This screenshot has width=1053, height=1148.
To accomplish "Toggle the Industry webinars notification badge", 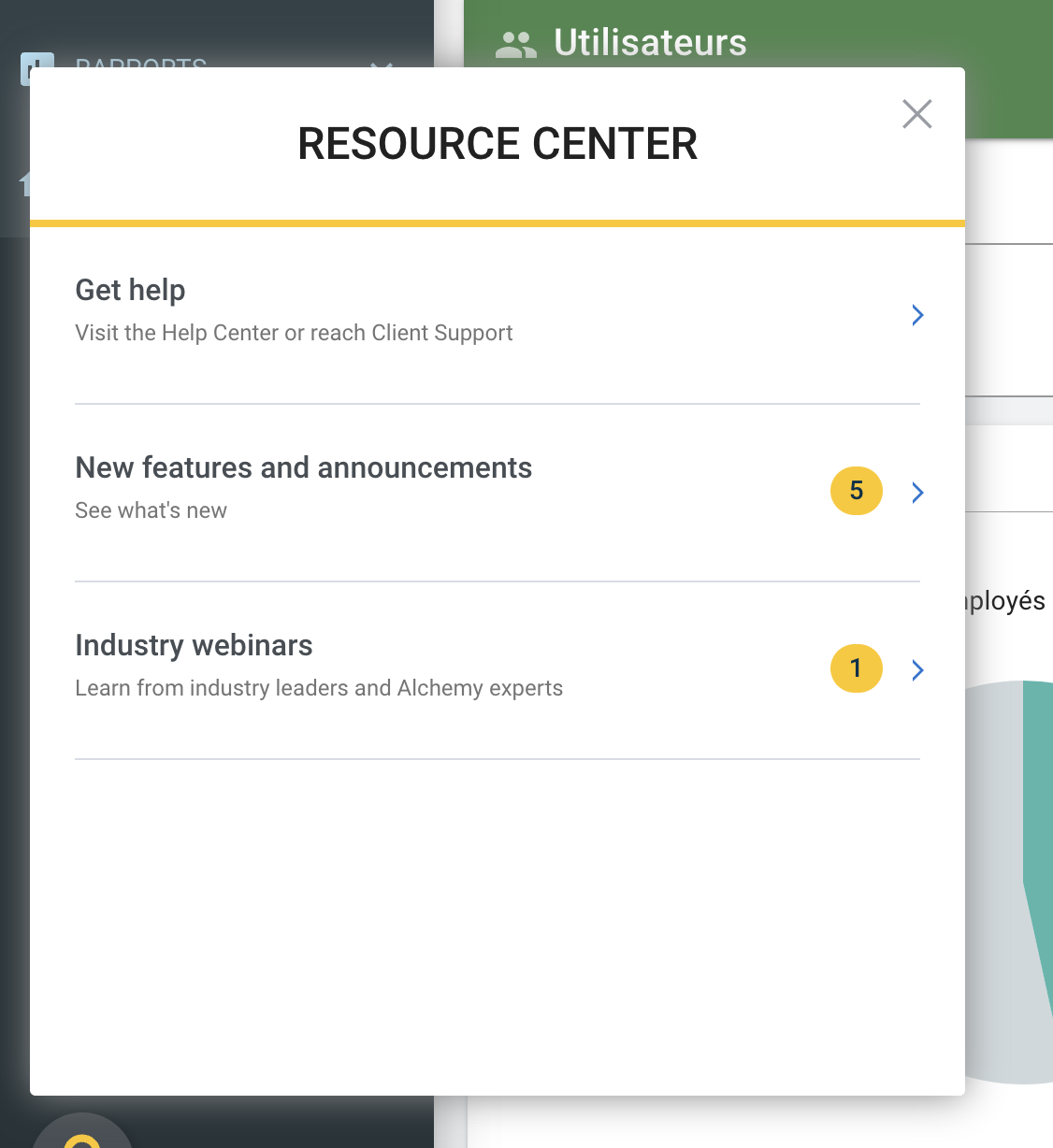I will 856,668.
